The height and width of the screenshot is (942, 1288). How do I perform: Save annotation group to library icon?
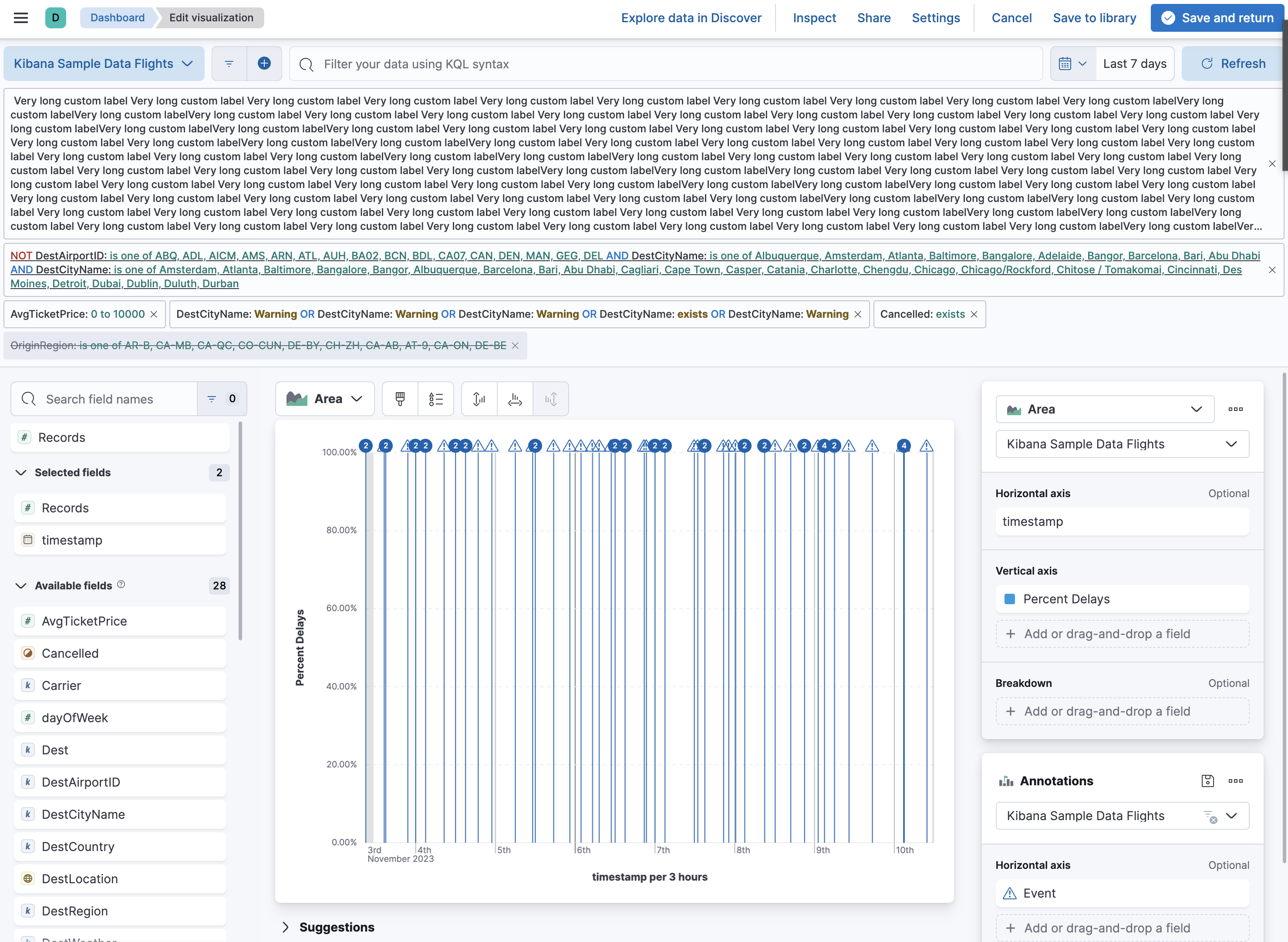click(x=1207, y=781)
